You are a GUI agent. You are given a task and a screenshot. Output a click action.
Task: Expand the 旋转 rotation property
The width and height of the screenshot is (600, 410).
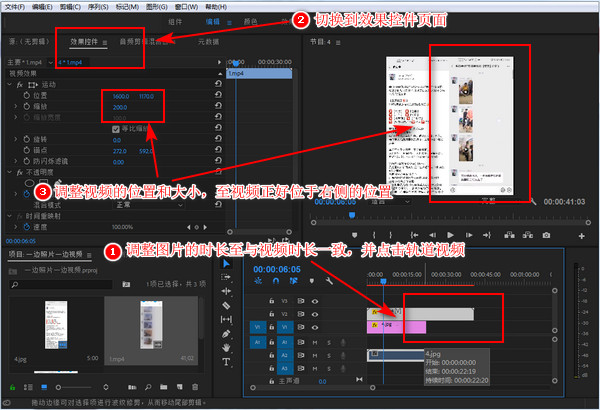(16, 139)
